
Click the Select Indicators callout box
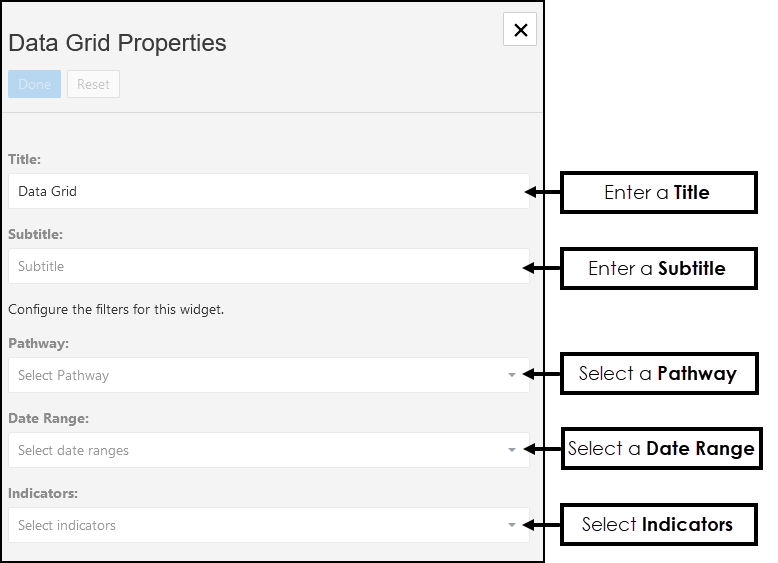658,524
